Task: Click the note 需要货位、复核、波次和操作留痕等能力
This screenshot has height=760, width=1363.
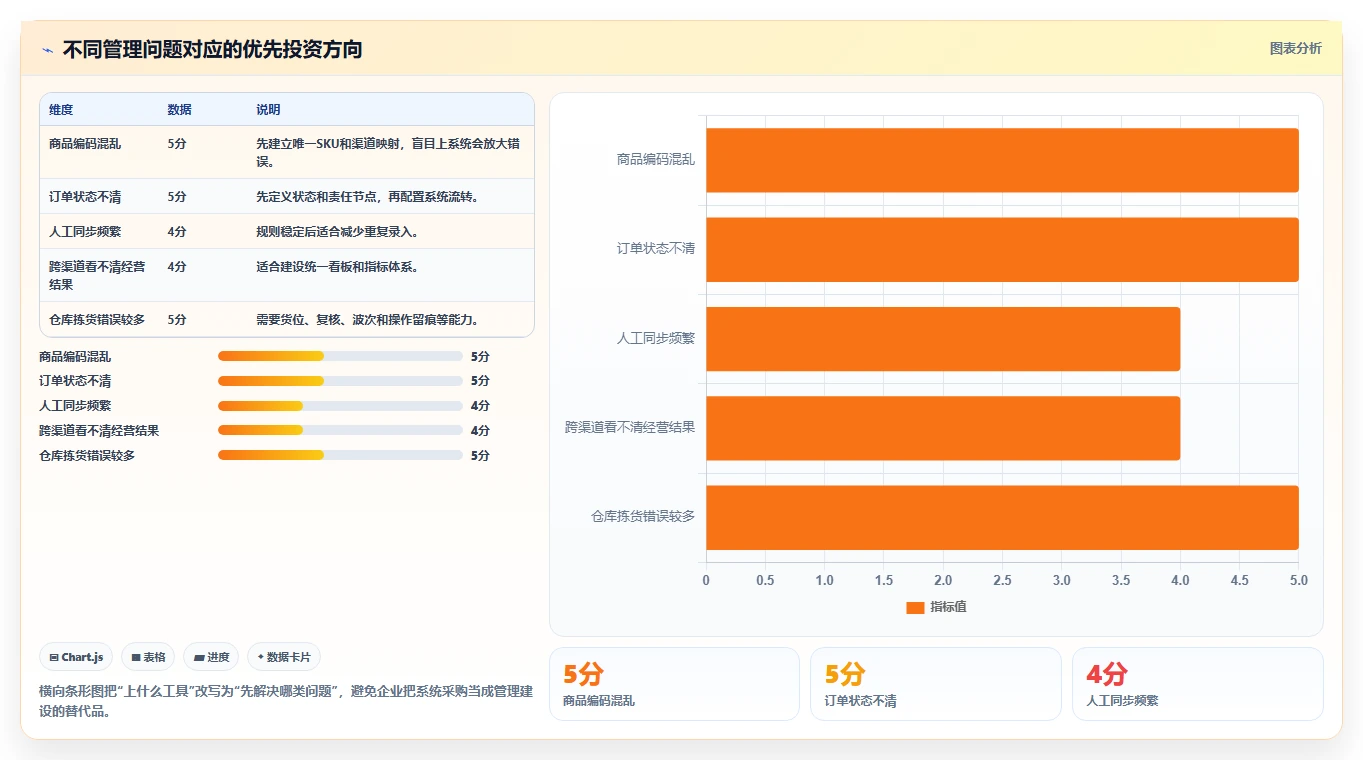Action: (367, 320)
